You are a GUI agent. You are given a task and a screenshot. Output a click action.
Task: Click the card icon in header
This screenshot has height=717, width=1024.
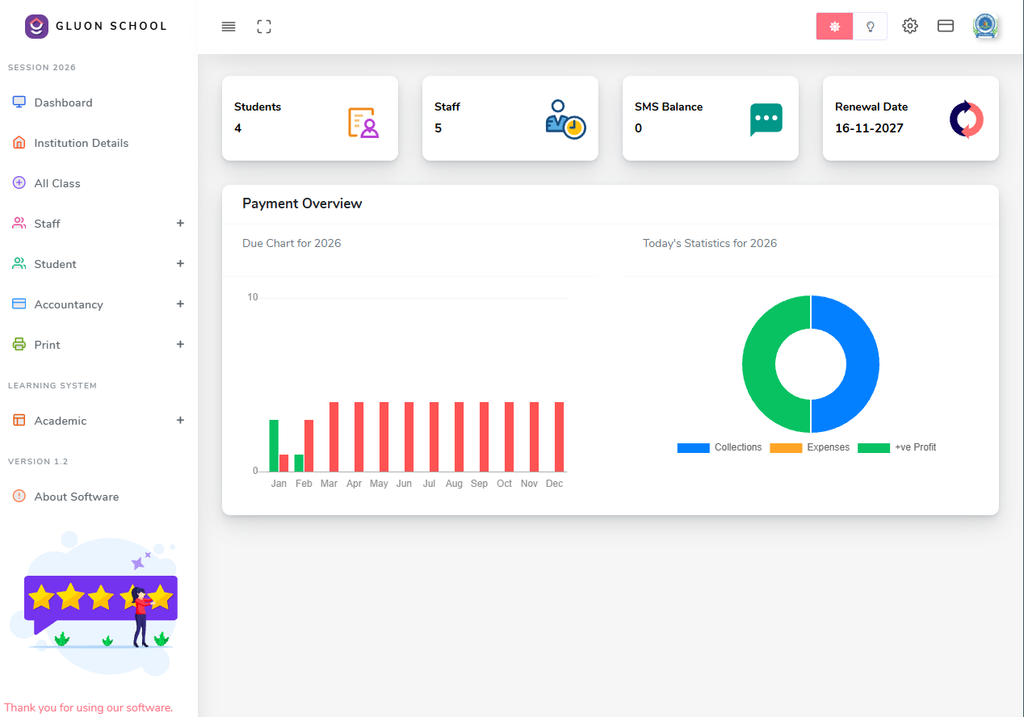(x=946, y=26)
